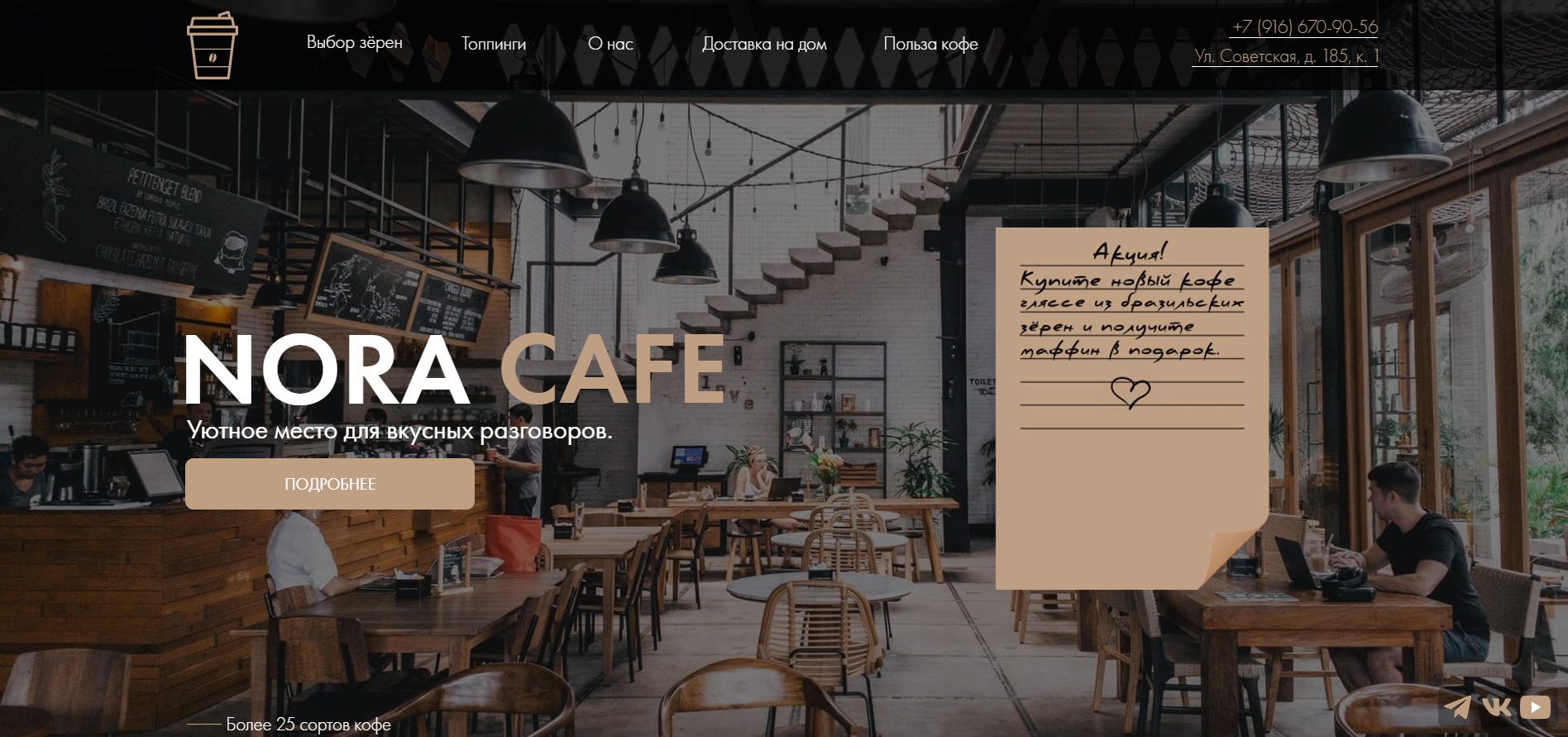Open the Ул. Советская address link
The image size is (1568, 737).
click(x=1285, y=56)
